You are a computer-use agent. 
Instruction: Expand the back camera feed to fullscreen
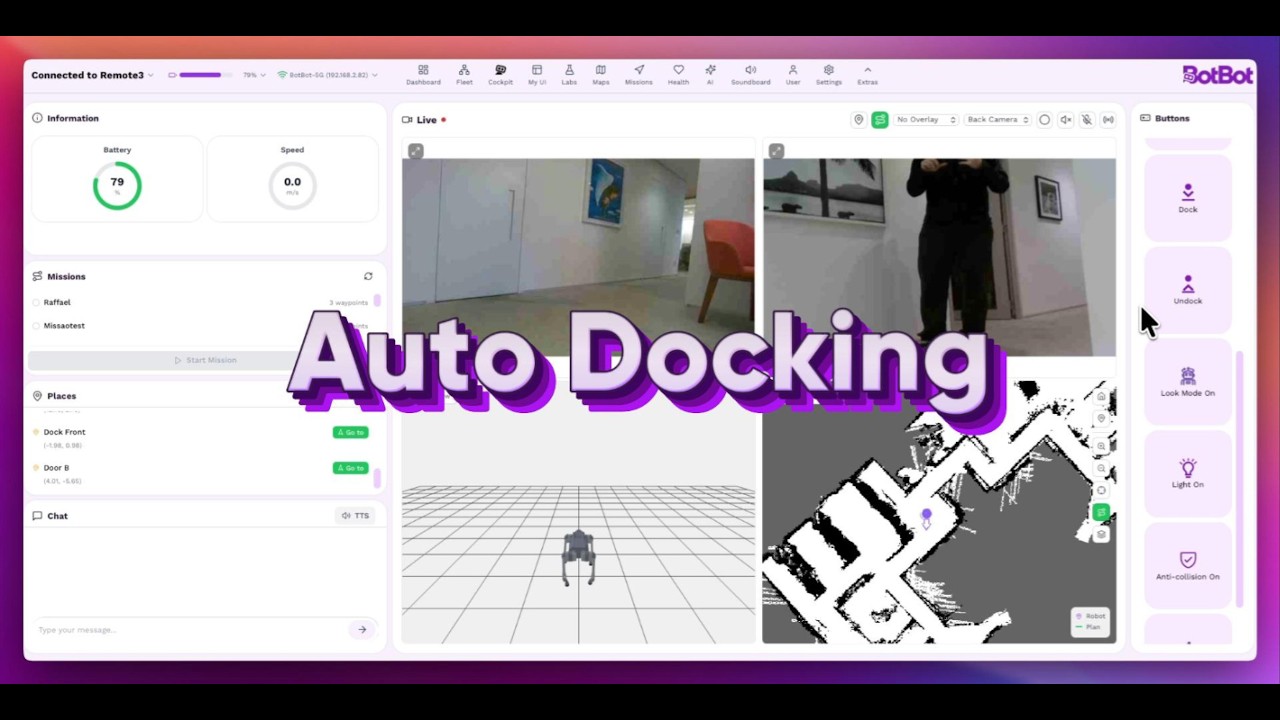click(776, 151)
